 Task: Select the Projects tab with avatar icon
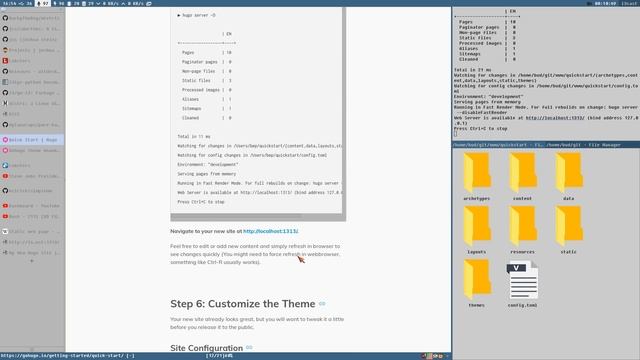click(x=32, y=50)
